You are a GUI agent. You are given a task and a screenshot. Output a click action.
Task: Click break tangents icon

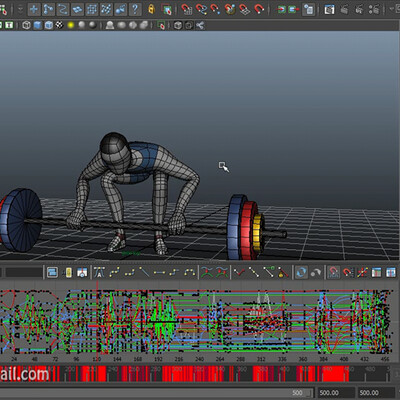(239, 272)
